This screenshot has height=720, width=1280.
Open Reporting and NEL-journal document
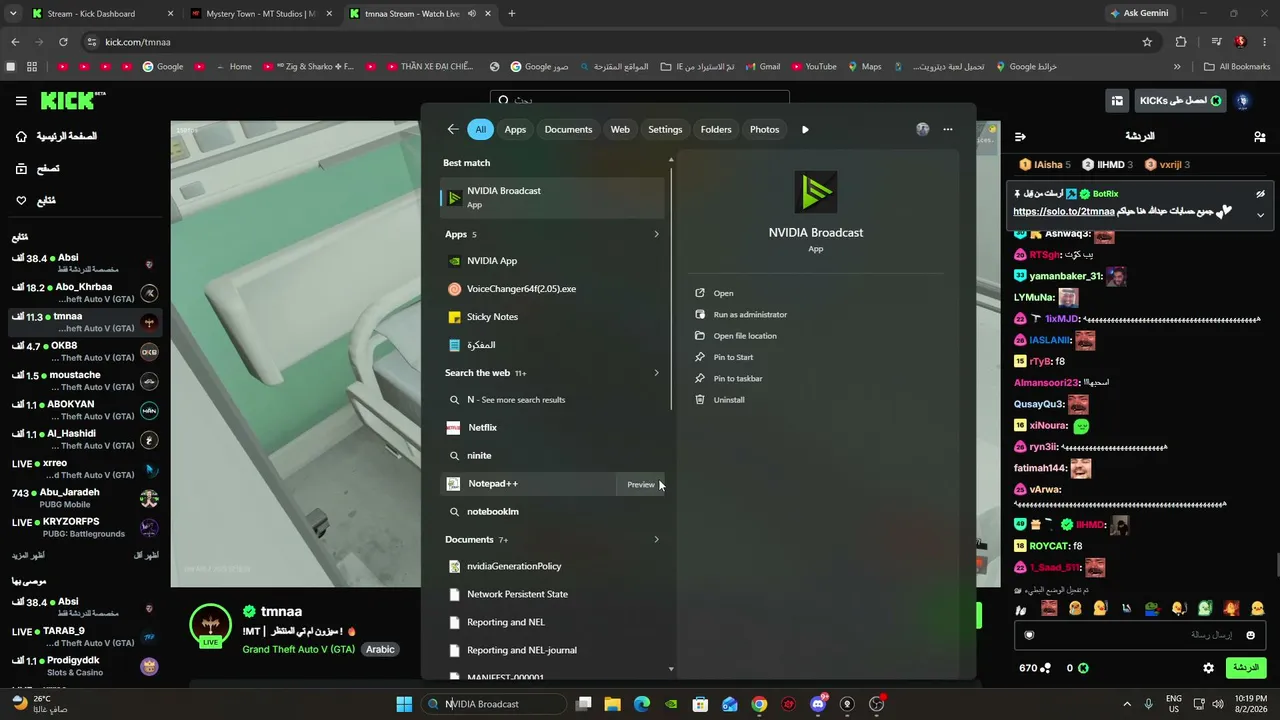(x=553, y=650)
